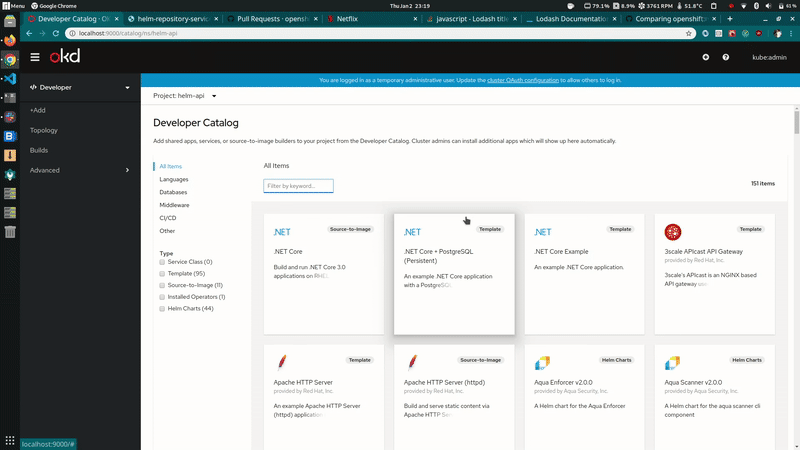This screenshot has width=800, height=450.
Task: Follow the cluster OAuth configuration link
Action: [523, 80]
